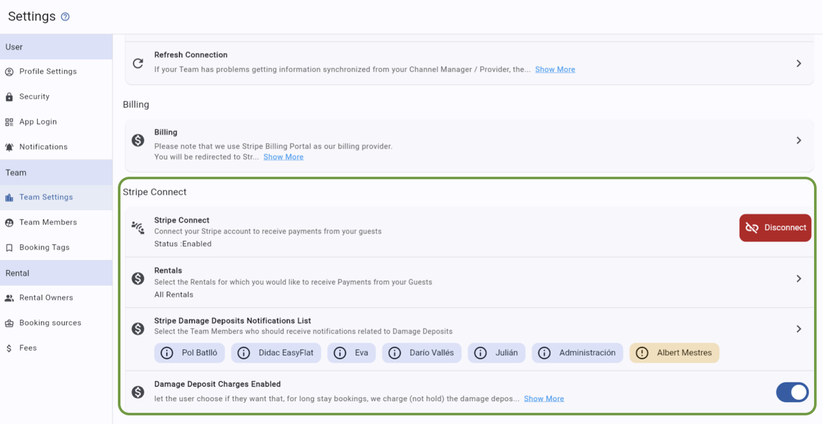Viewport: 828px width, 424px height.
Task: Click the Refresh Connection circular arrow icon
Action: pos(138,63)
